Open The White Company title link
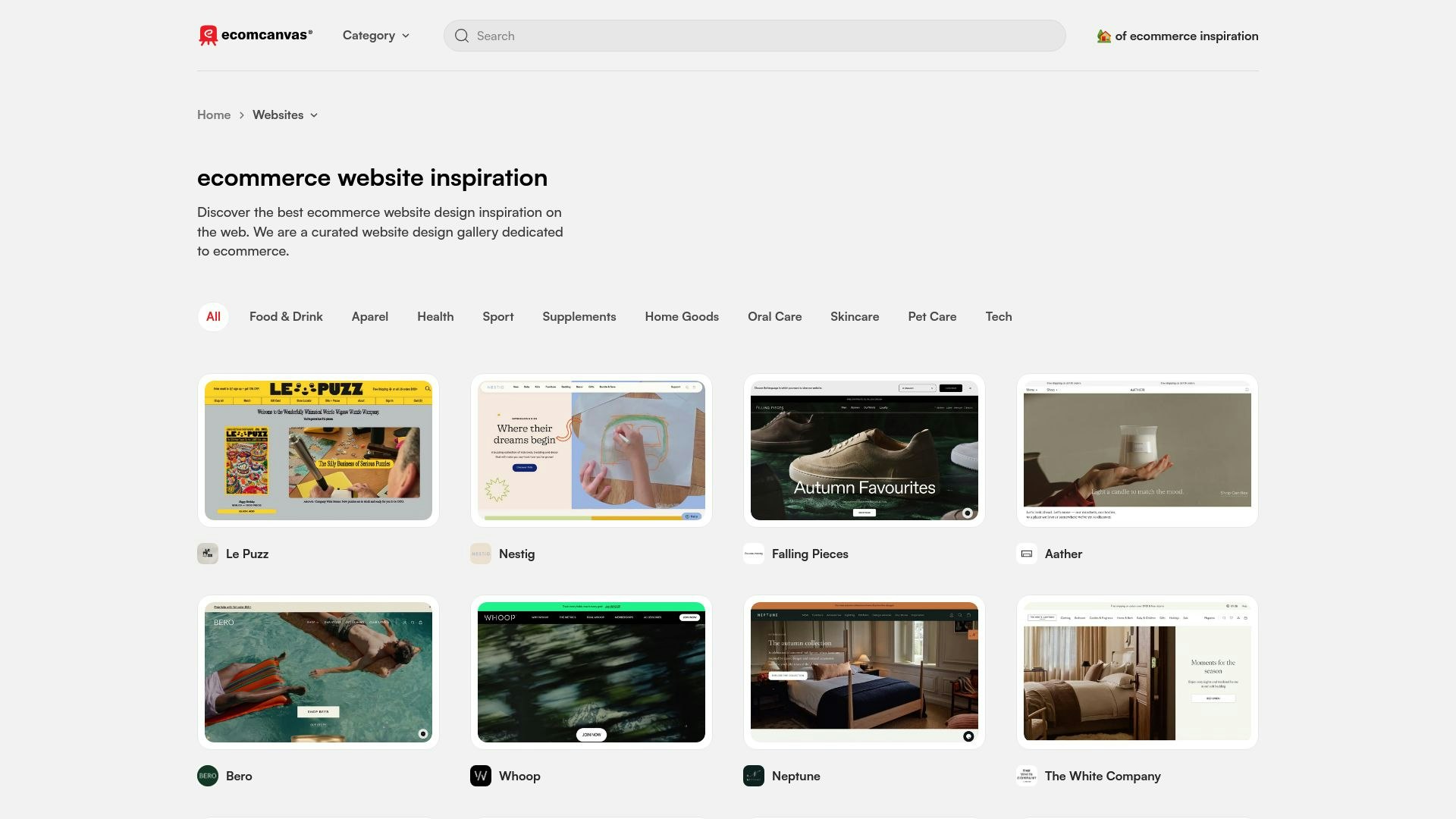1456x819 pixels. click(x=1103, y=776)
